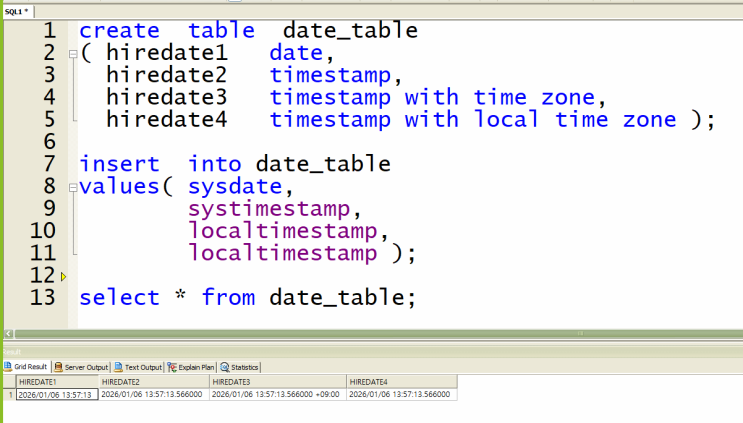The height and width of the screenshot is (423, 743).
Task: Click 'hiredate2' column name on line 3
Action: [x=167, y=75]
